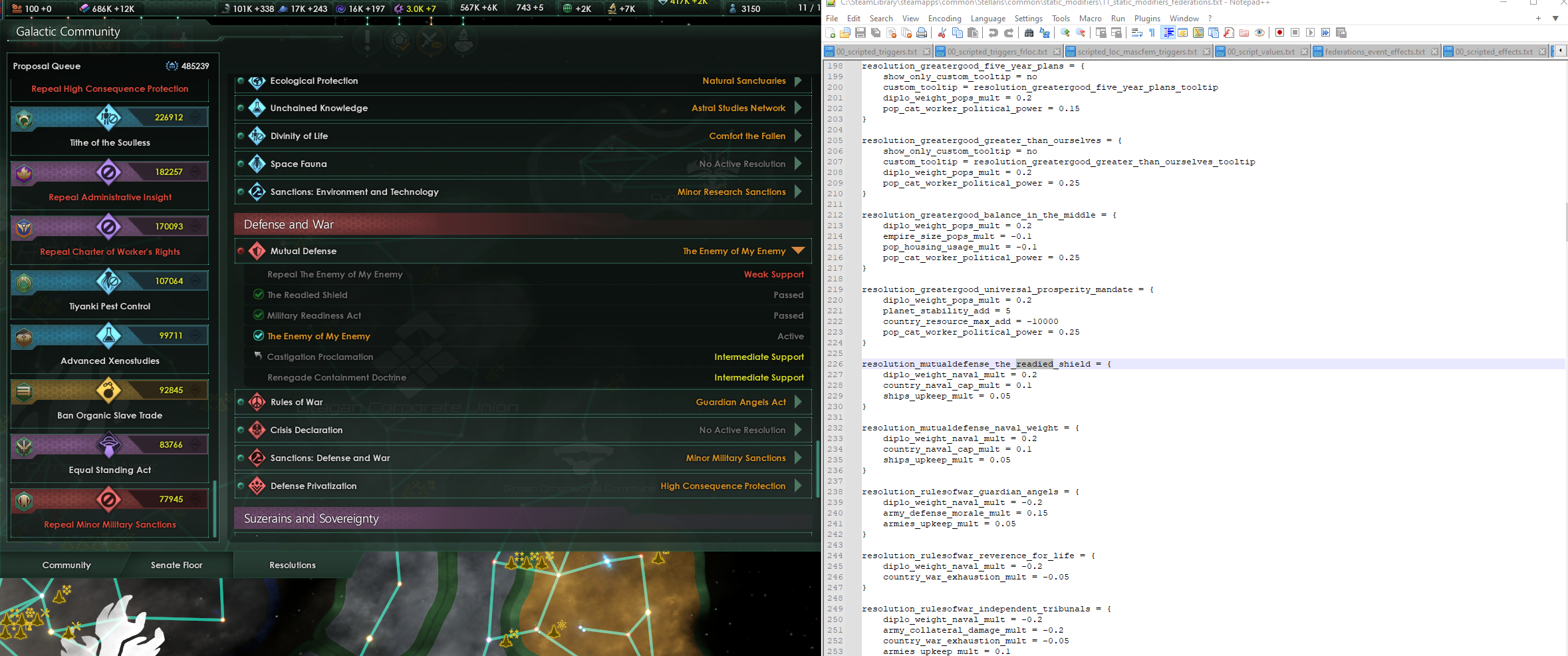This screenshot has width=1568, height=656.
Task: Expand the Space Fauna row arrow
Action: click(x=798, y=164)
